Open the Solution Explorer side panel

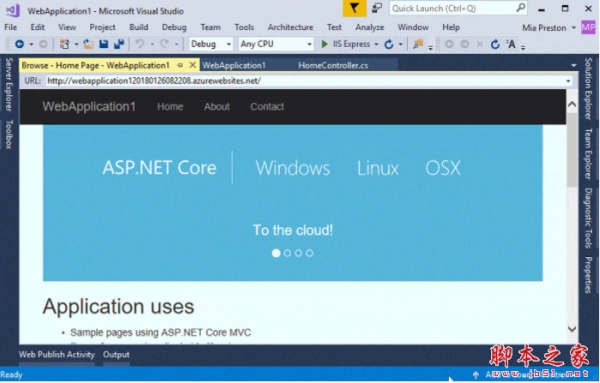(589, 89)
